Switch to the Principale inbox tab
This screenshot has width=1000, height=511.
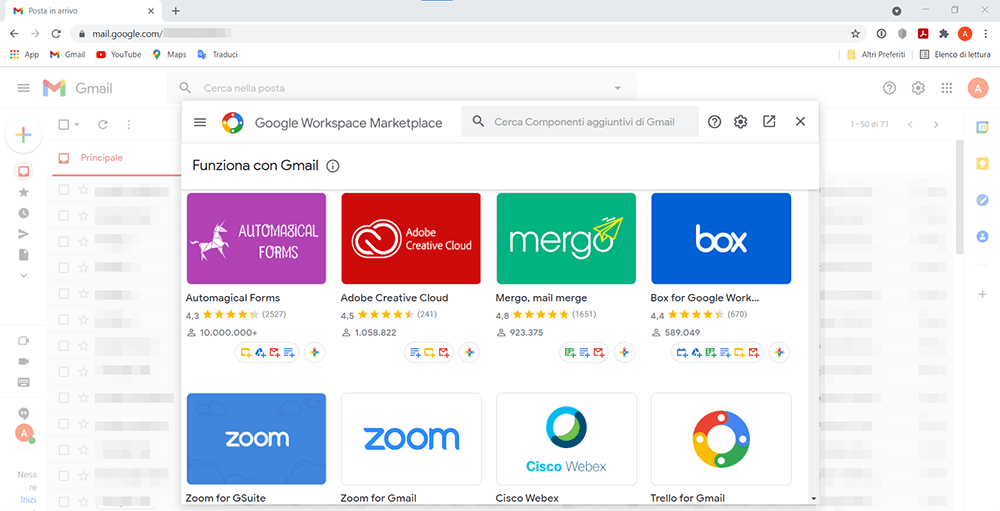102,158
